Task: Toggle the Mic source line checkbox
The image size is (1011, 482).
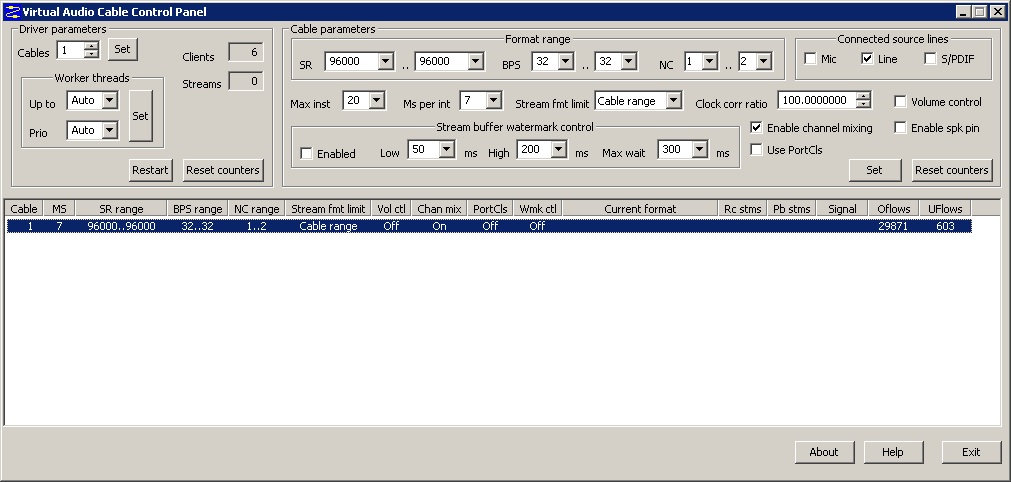Action: click(810, 59)
